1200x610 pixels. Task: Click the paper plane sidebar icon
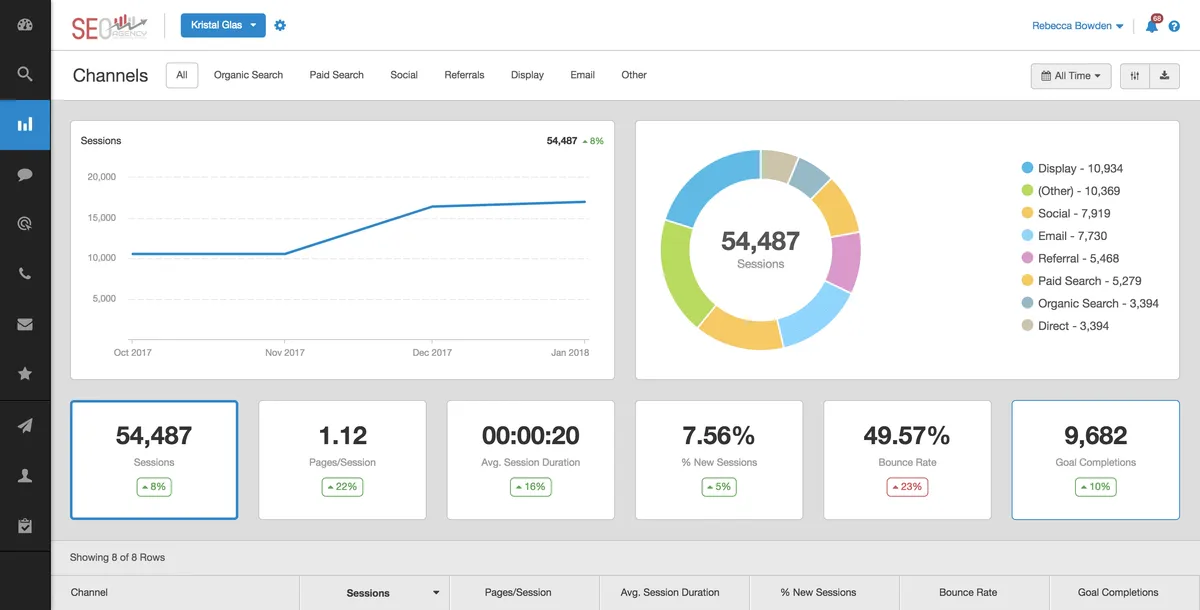pyautogui.click(x=25, y=426)
